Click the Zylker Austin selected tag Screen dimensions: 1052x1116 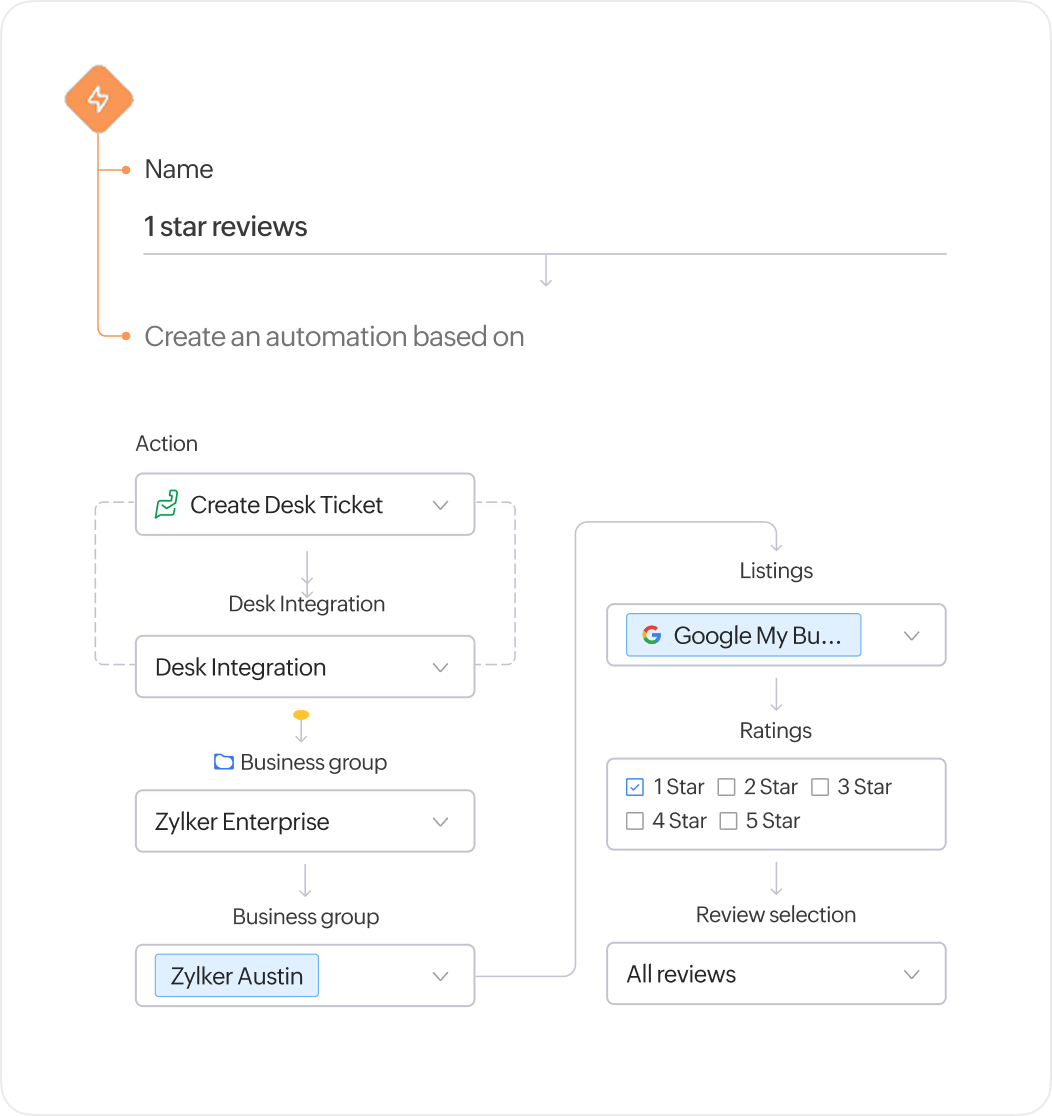click(237, 976)
